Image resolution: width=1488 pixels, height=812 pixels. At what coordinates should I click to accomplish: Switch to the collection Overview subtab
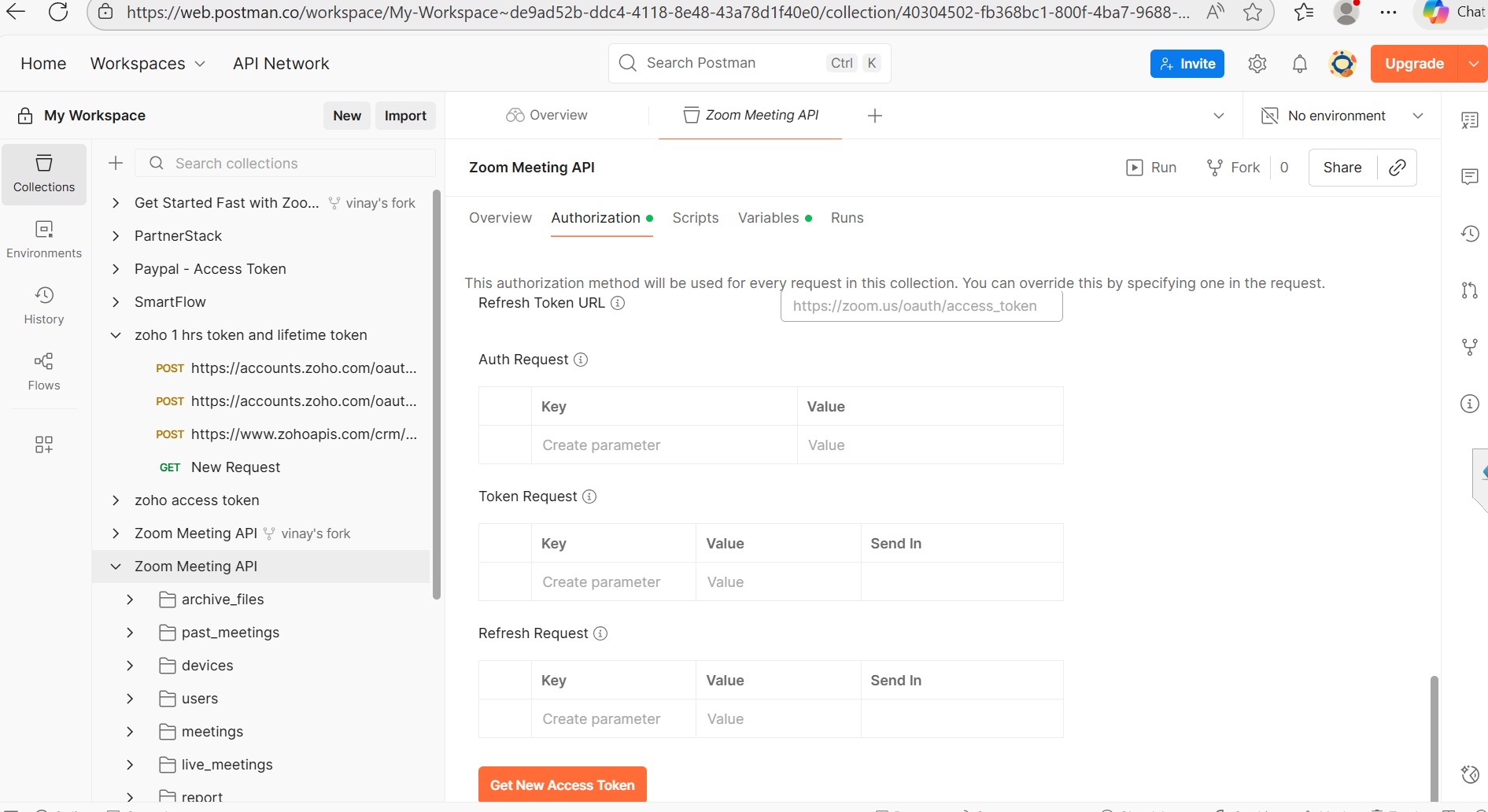point(500,218)
